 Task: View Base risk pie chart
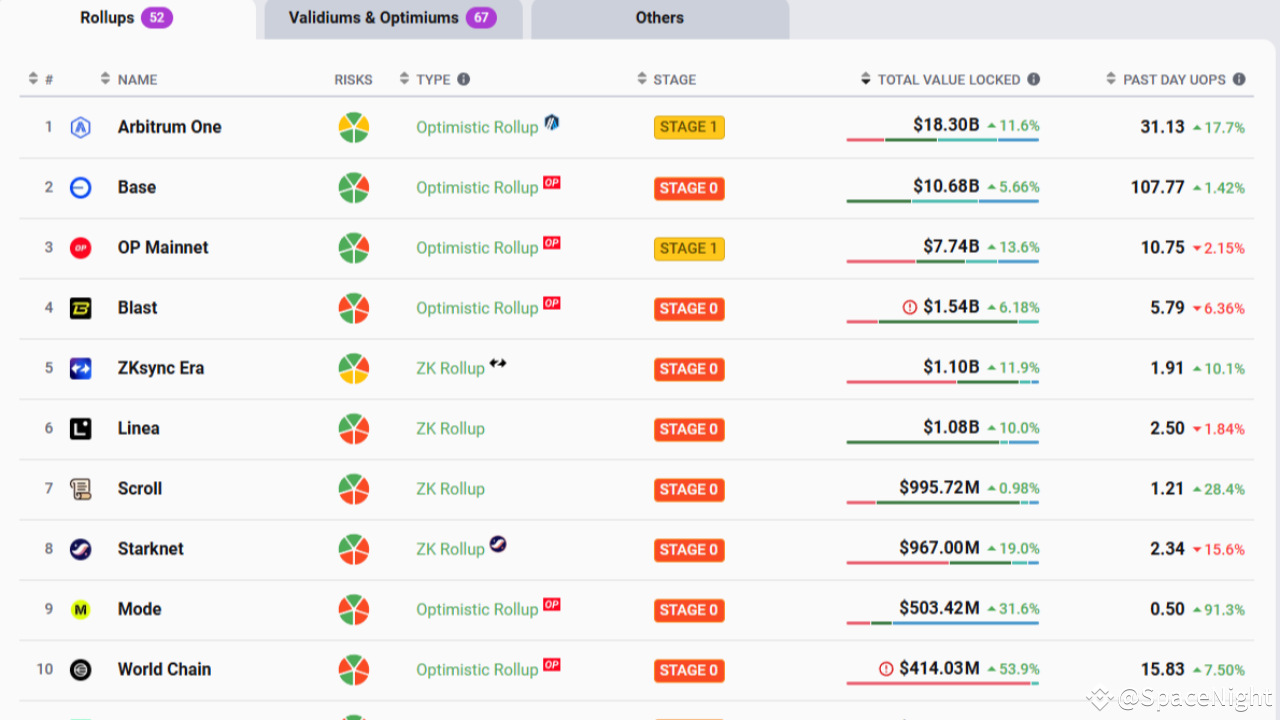tap(354, 187)
